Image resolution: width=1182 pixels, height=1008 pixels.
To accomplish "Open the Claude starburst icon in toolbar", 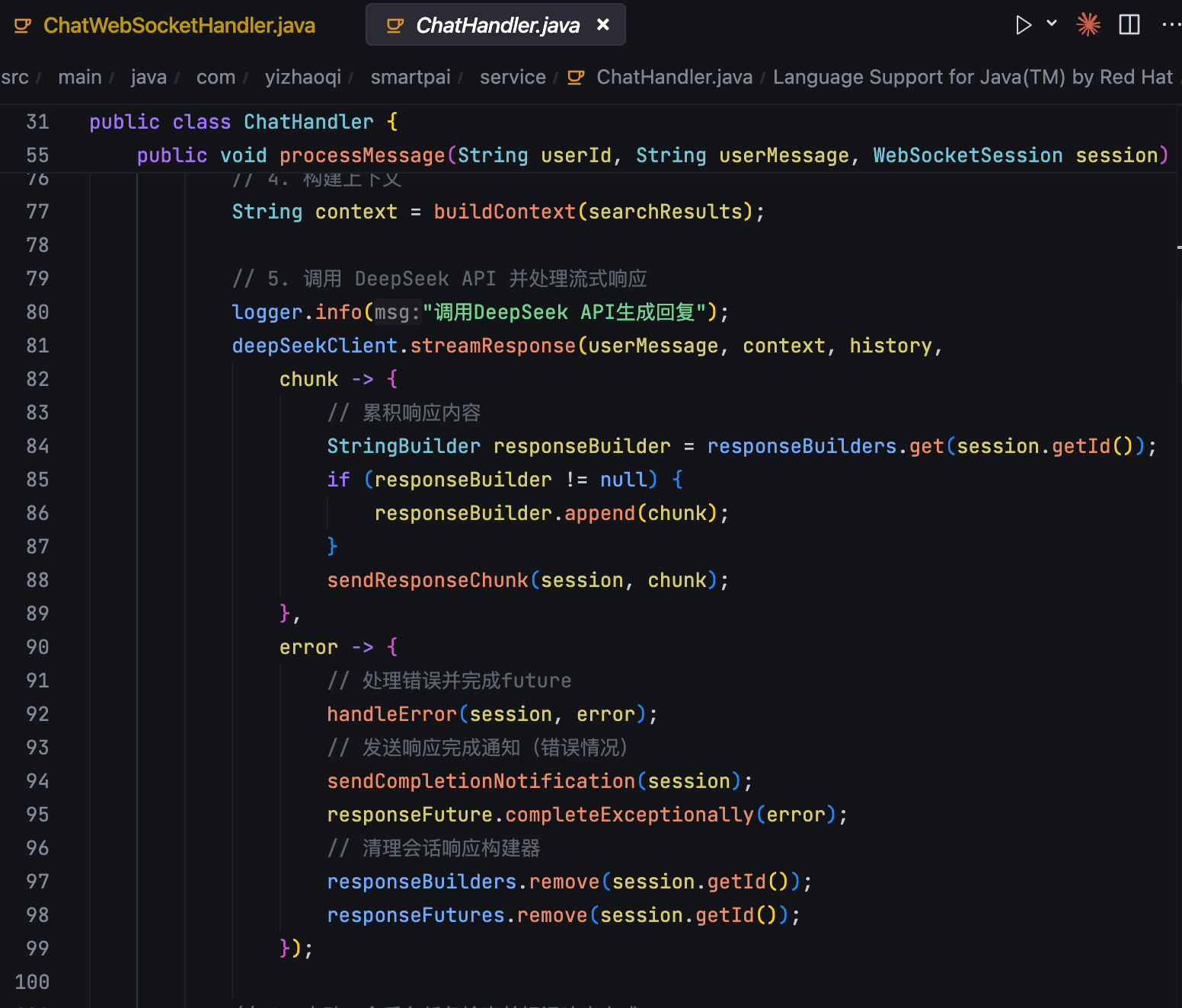I will pos(1088,24).
